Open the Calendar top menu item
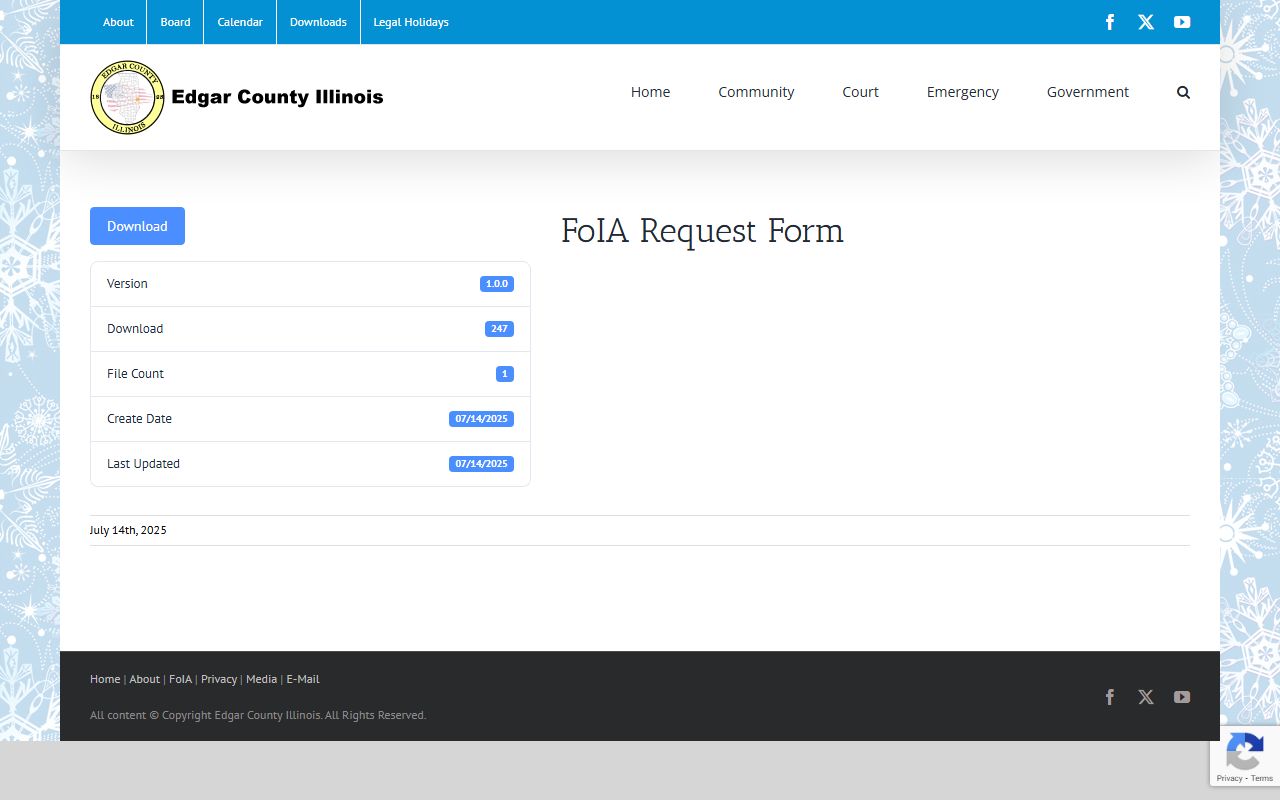The width and height of the screenshot is (1280, 800). (240, 22)
